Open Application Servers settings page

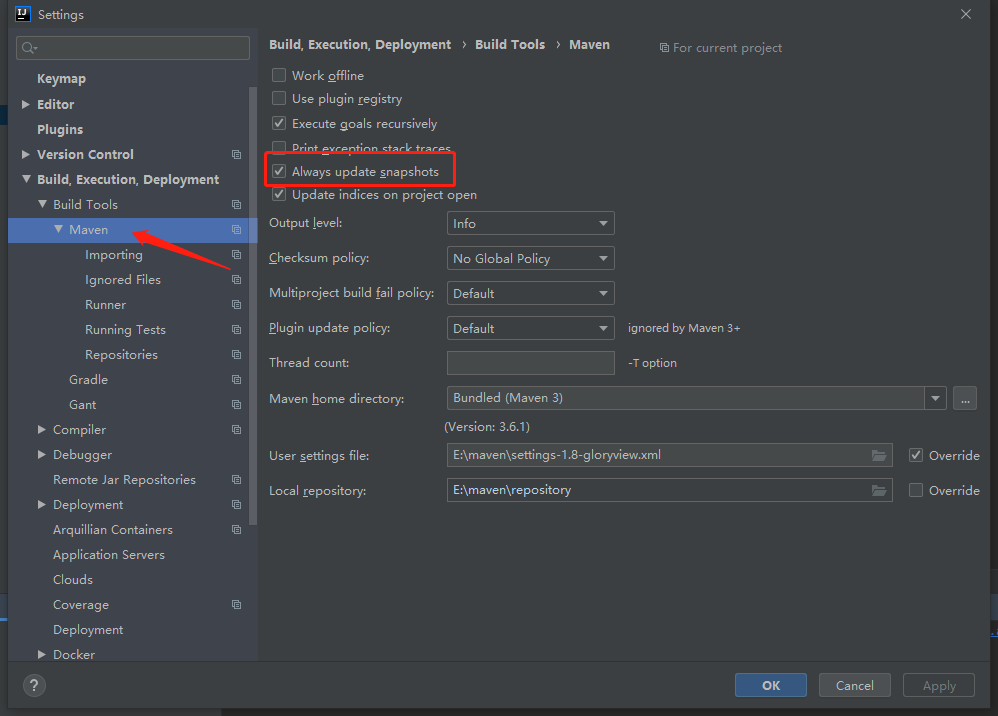pyautogui.click(x=109, y=555)
